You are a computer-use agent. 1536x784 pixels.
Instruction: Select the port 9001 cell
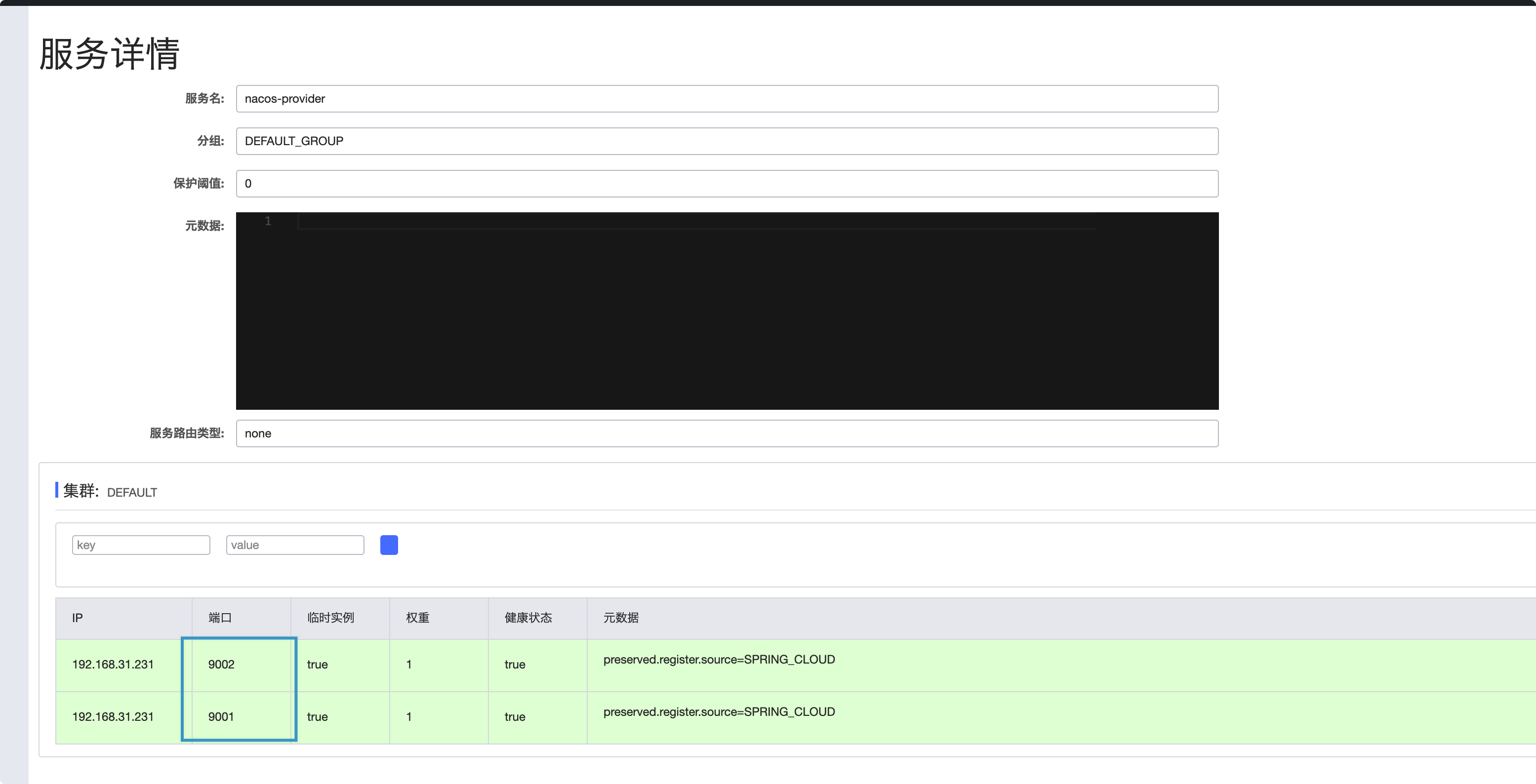pos(221,717)
